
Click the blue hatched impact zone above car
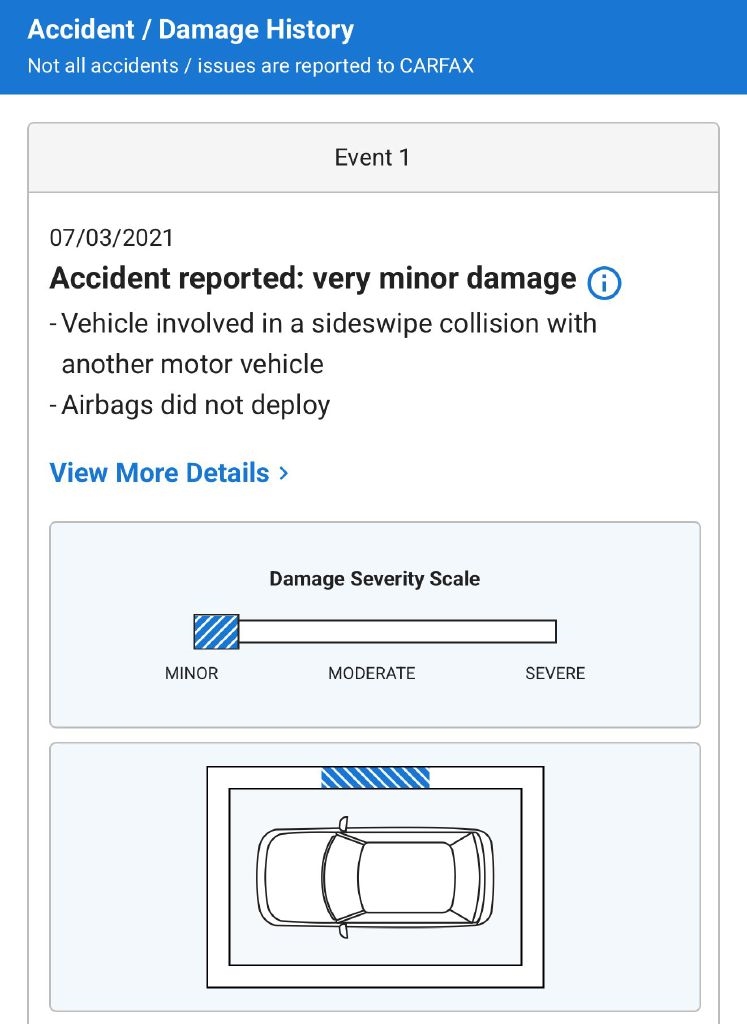[375, 777]
